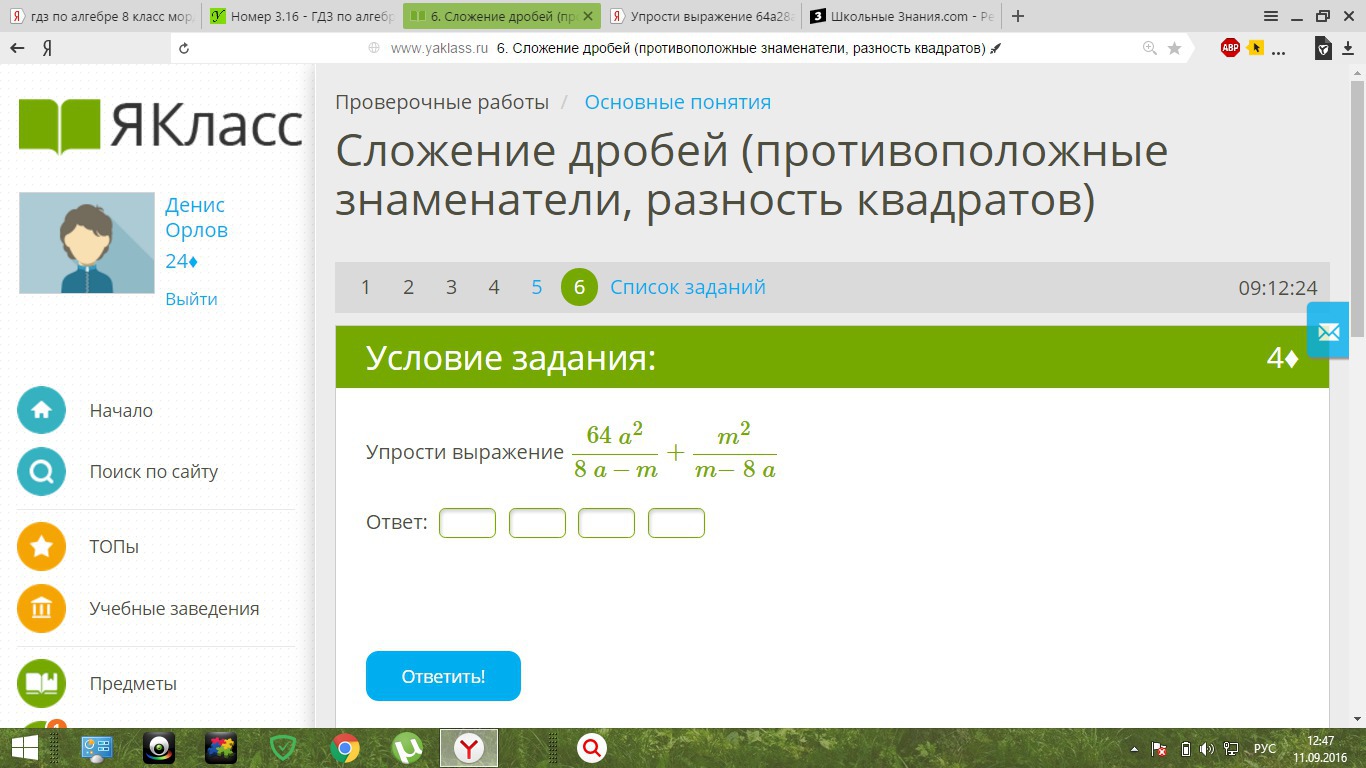Open the Основные понятия breadcrumb link
Viewport: 1366px width, 768px height.
click(x=678, y=102)
